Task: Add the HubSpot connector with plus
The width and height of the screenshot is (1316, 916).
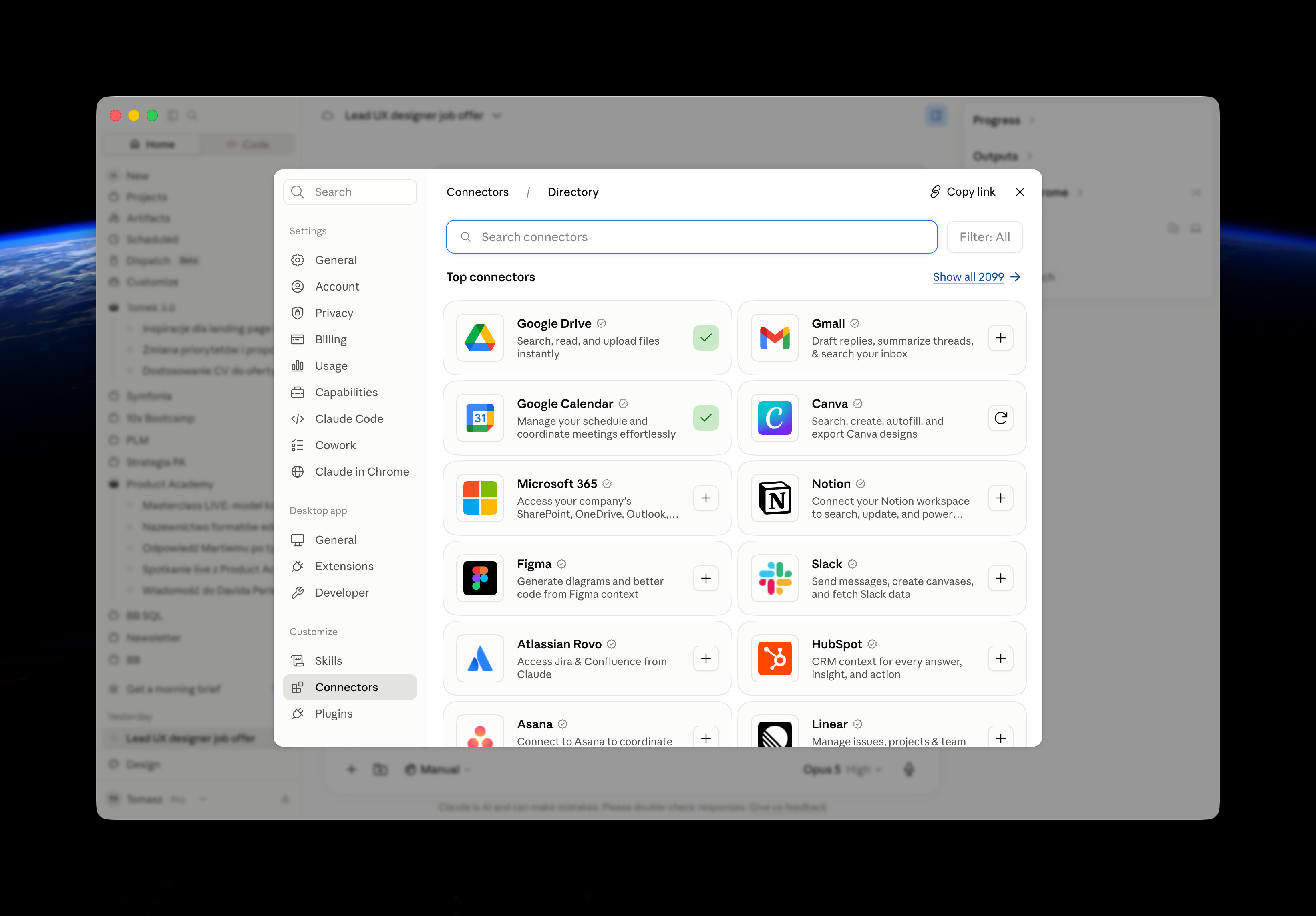Action: 1001,658
